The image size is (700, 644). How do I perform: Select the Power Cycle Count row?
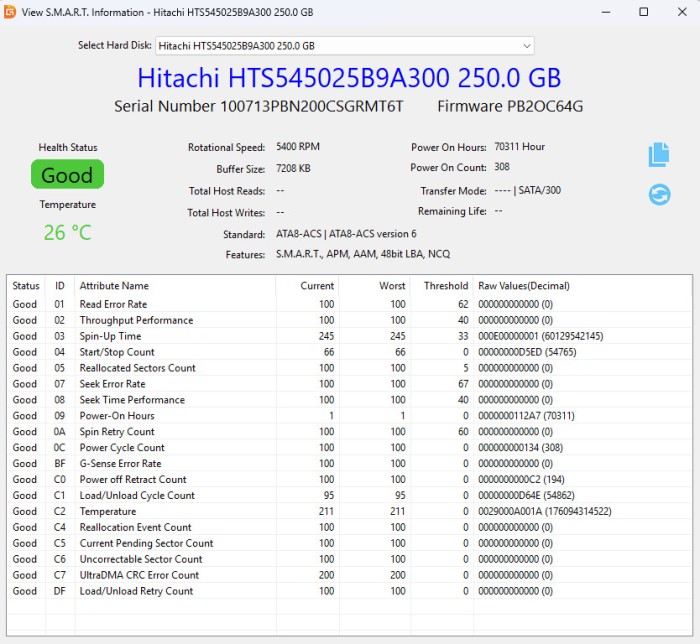point(350,448)
